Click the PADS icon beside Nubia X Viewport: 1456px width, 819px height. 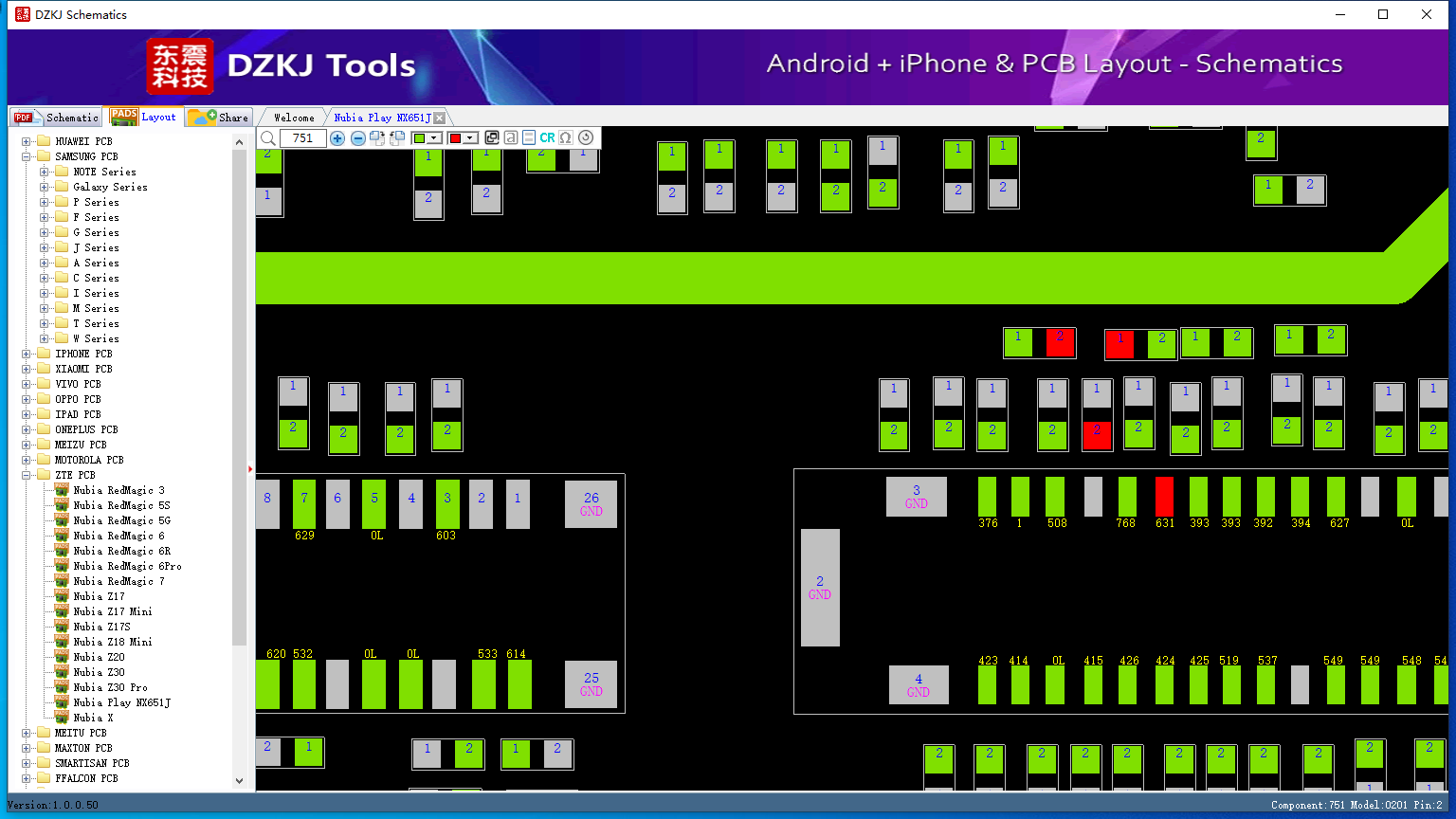tap(62, 718)
